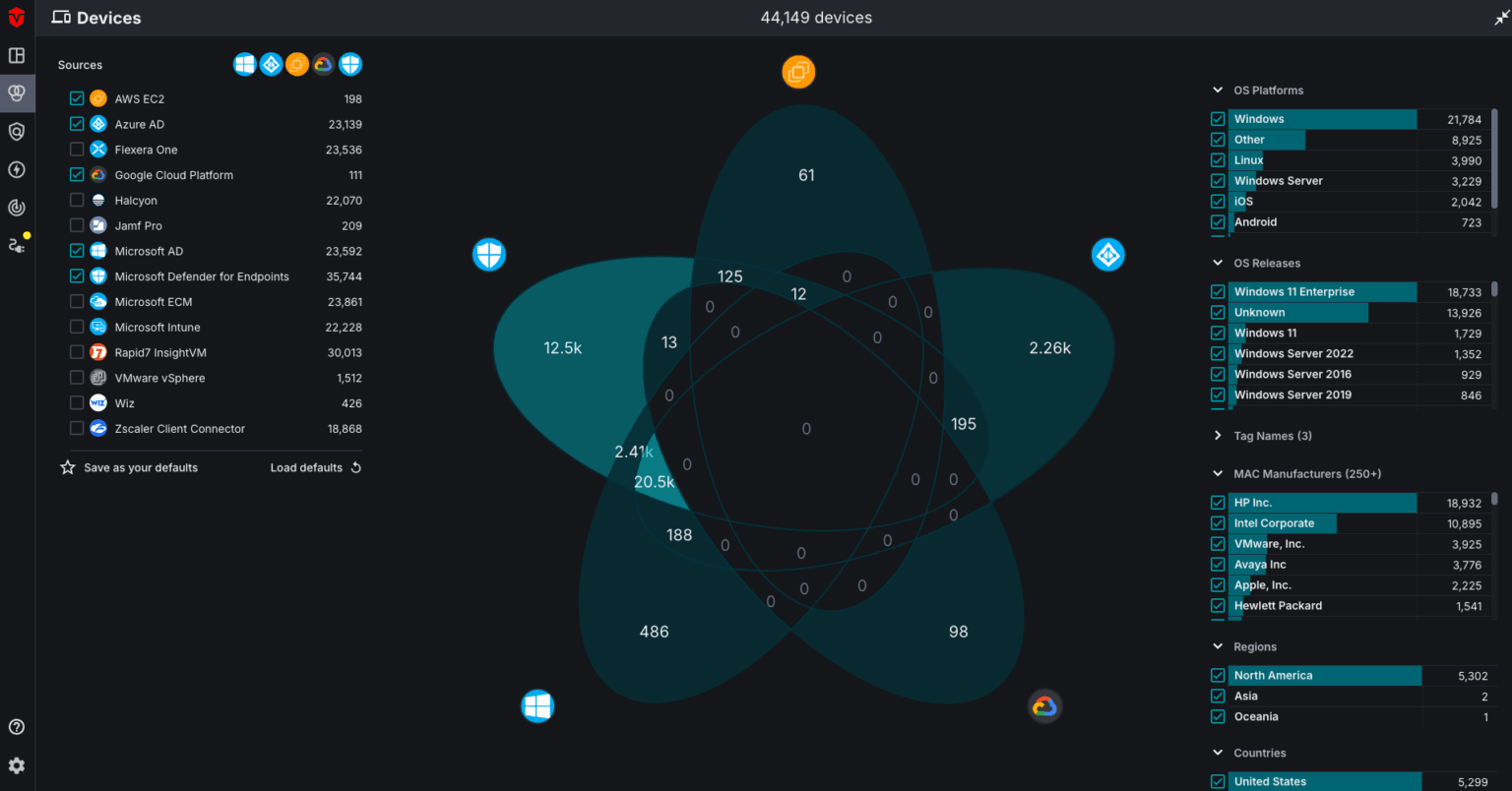Collapse the OS Platforms section
Screen dimensions: 1512x791
tap(1218, 91)
